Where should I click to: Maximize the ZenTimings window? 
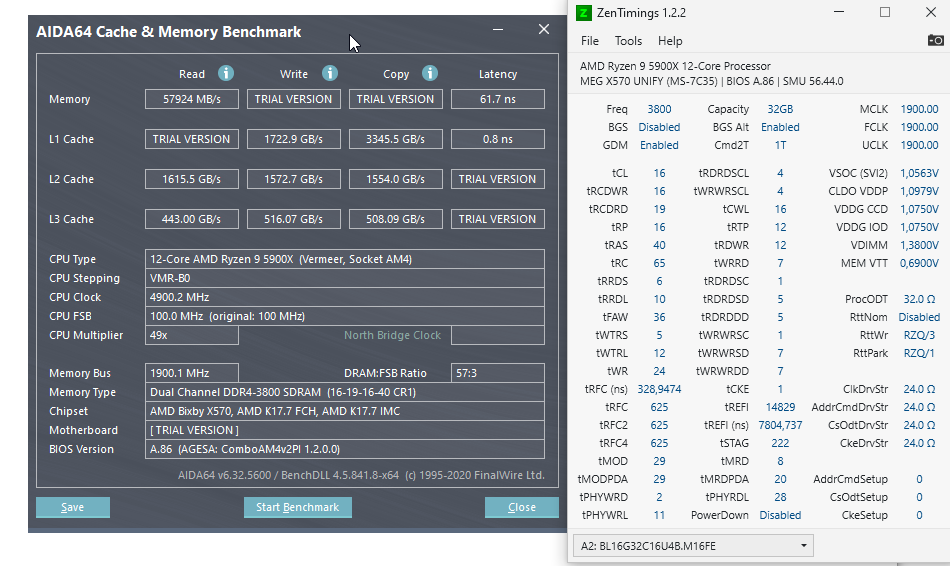tap(885, 12)
